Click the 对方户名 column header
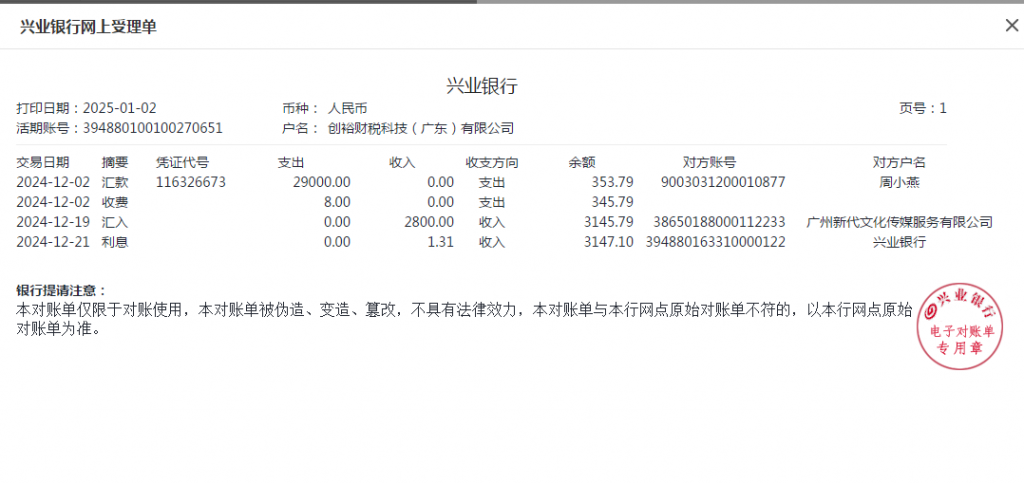The height and width of the screenshot is (484, 1024). (x=899, y=163)
